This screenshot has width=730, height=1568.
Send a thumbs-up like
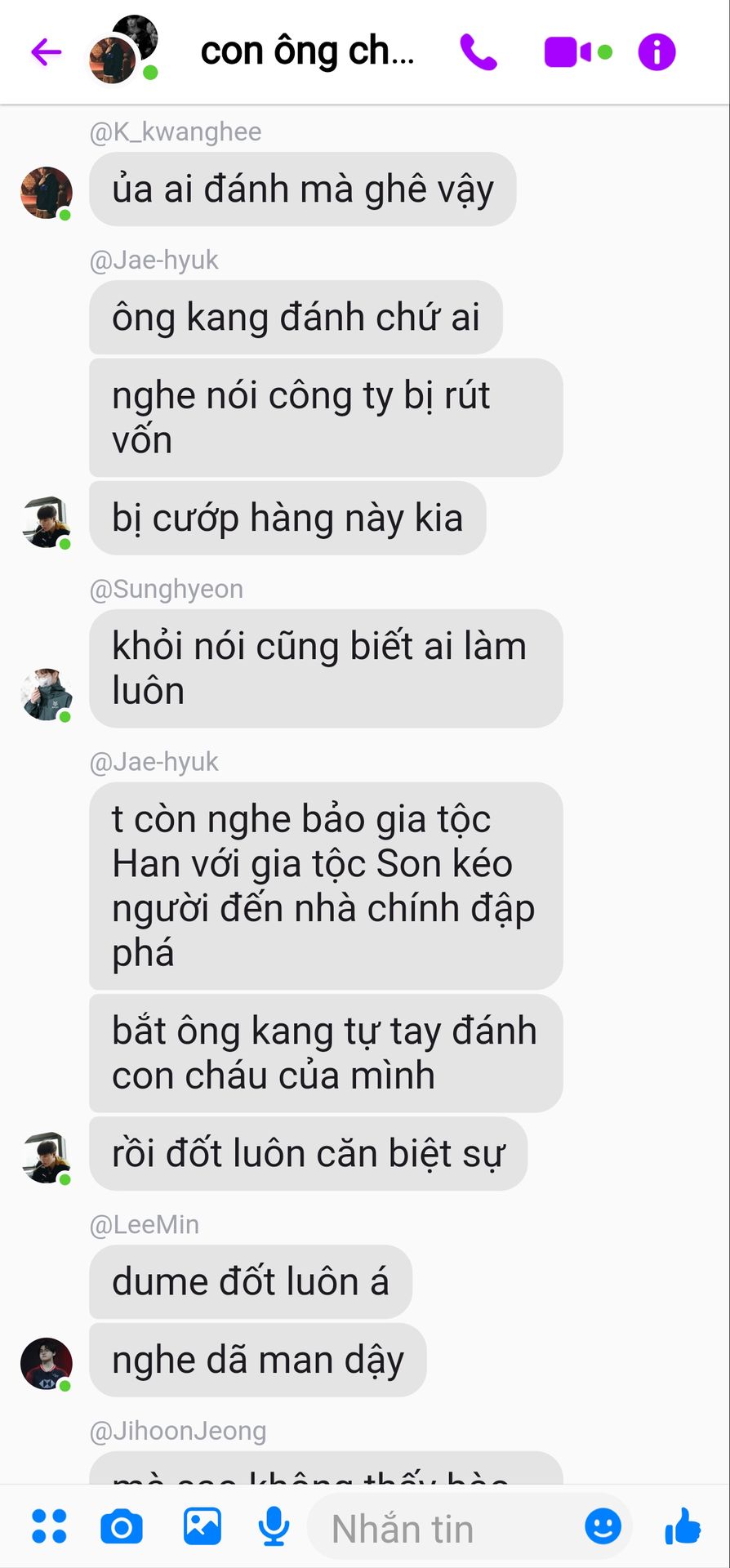coord(683,1526)
